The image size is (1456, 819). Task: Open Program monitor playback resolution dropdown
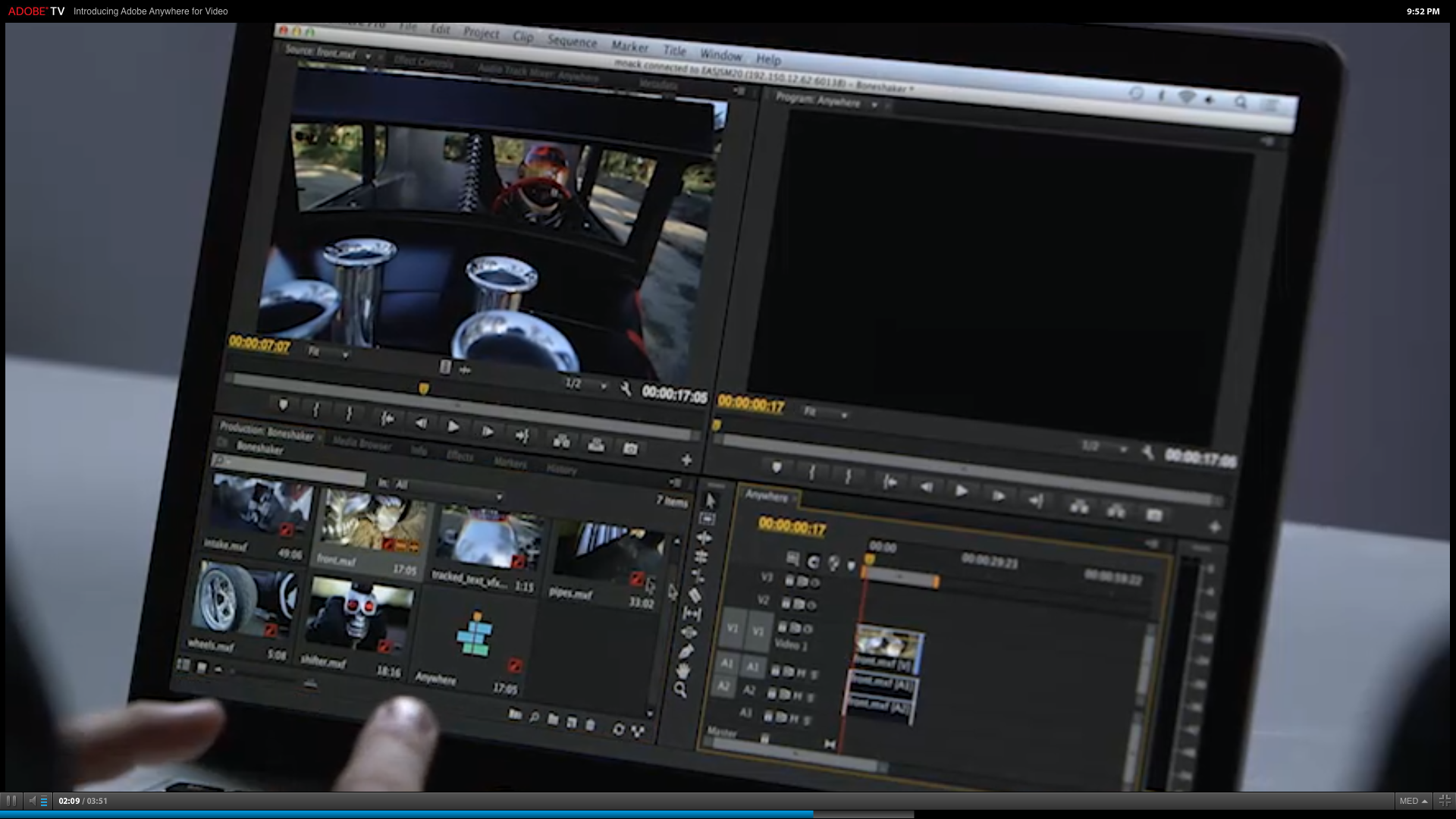click(x=1105, y=447)
